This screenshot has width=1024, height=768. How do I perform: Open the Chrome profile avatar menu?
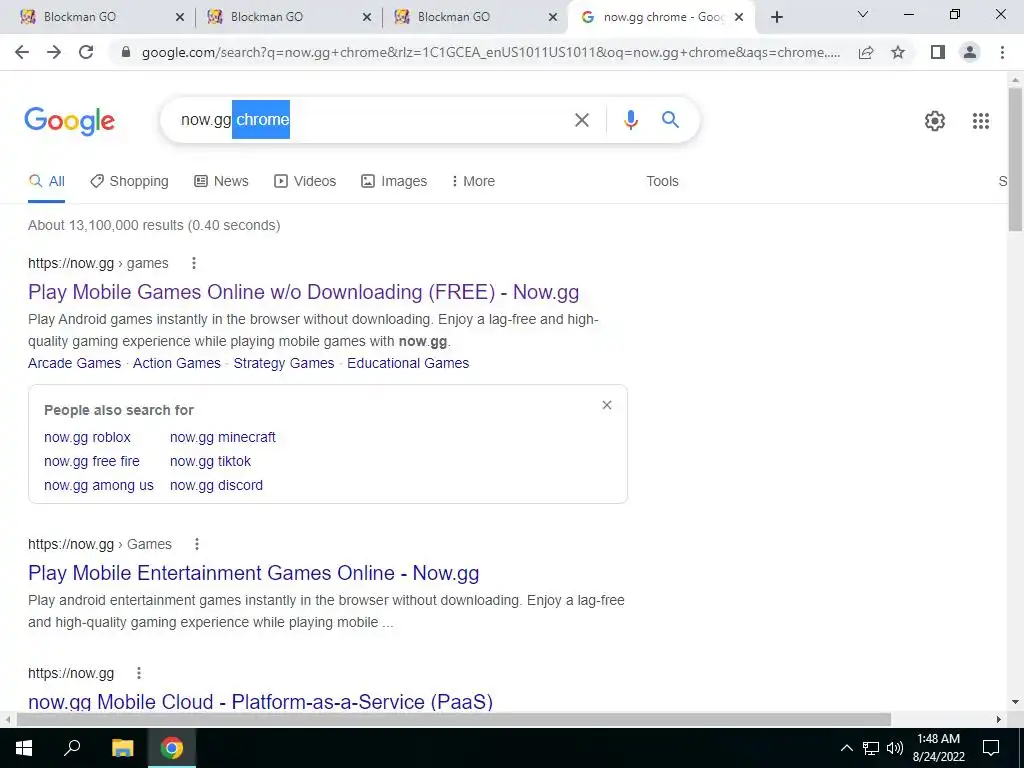click(x=970, y=52)
